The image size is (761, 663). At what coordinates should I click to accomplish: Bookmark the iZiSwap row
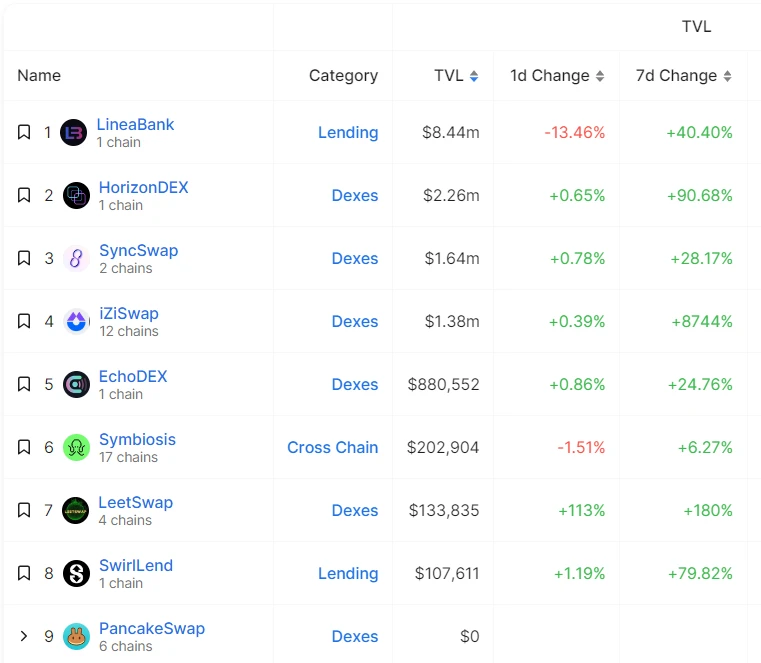tap(24, 321)
